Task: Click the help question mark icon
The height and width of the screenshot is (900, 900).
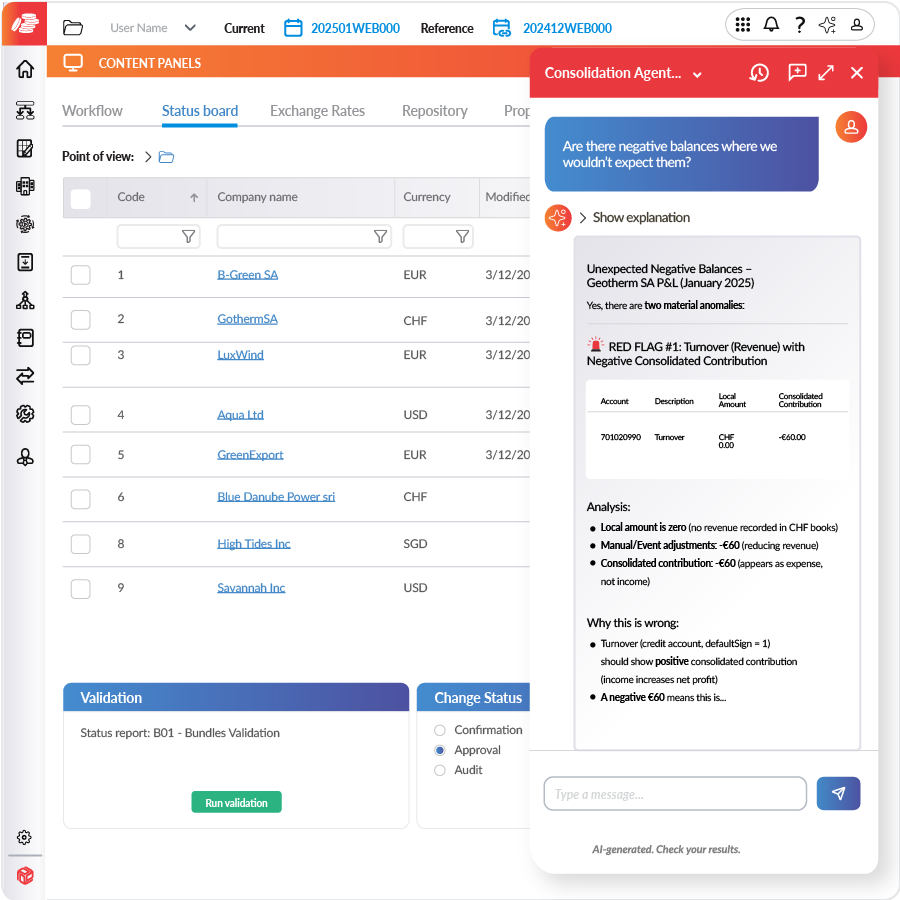Action: 799,25
